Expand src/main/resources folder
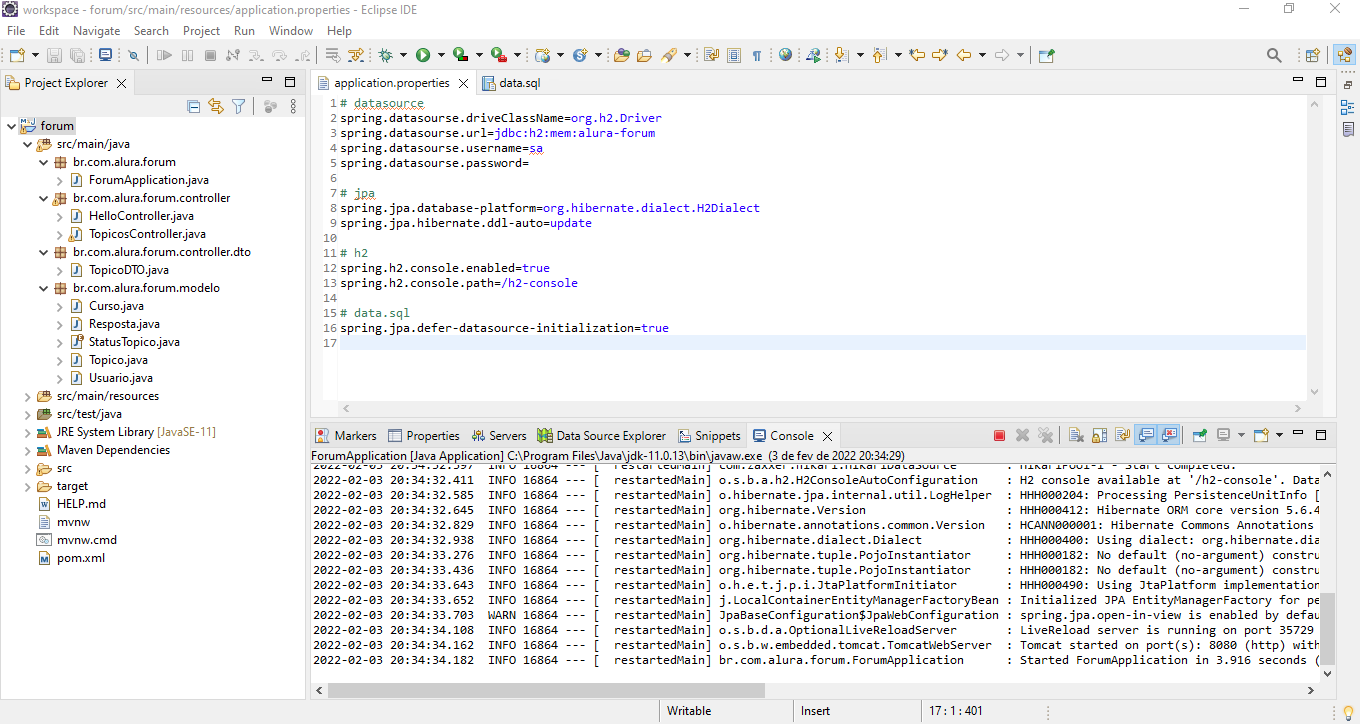Screen dimensions: 1360x724 [x=27, y=396]
